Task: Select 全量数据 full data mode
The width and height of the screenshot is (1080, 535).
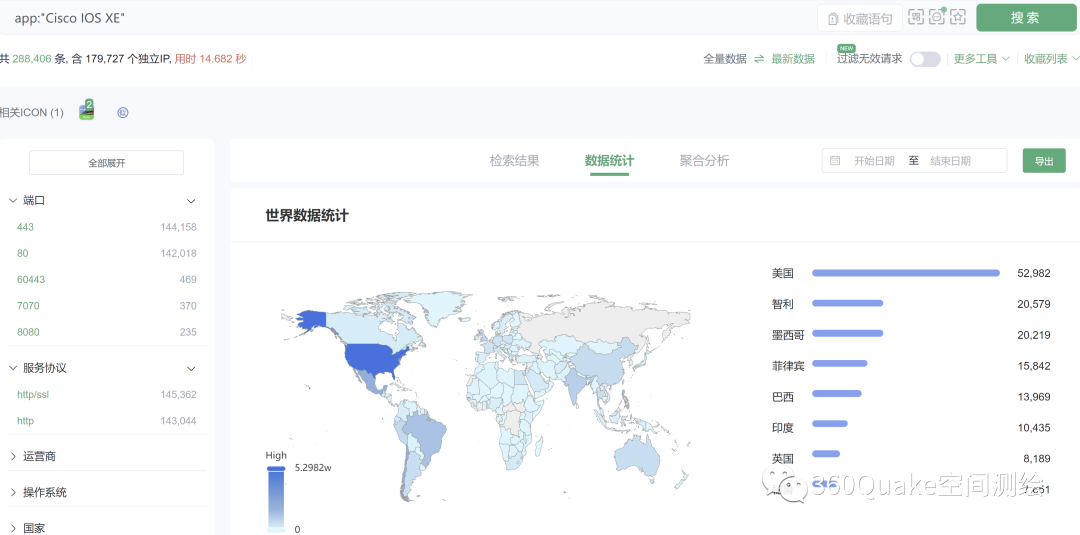Action: click(x=725, y=59)
